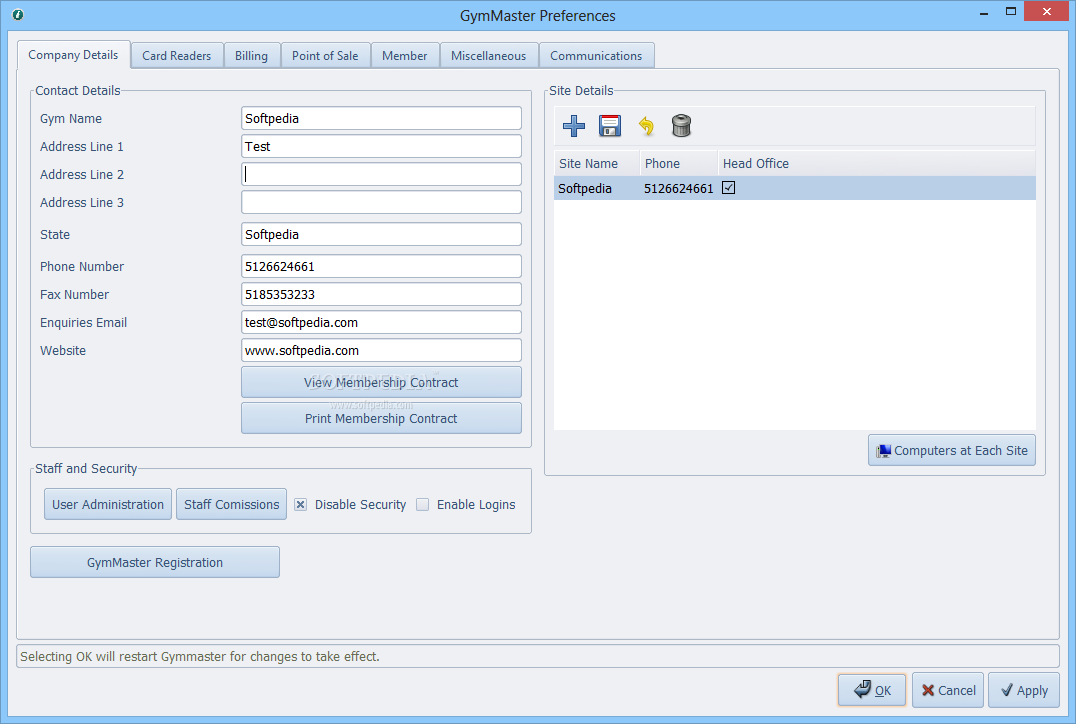Select the Member tab
1076x724 pixels.
pos(405,56)
